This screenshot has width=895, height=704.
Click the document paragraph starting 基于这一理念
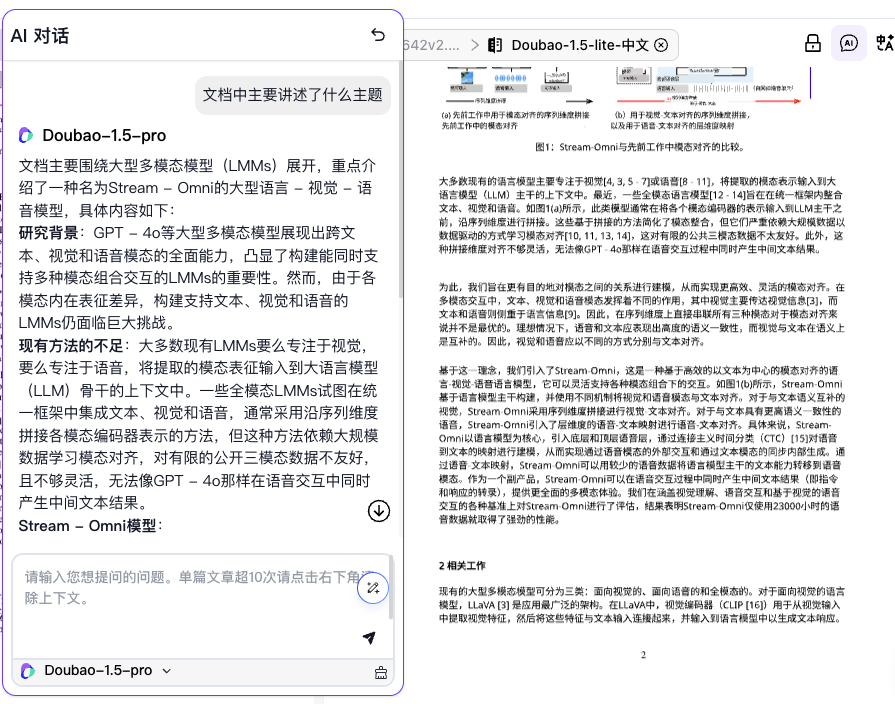[641, 445]
